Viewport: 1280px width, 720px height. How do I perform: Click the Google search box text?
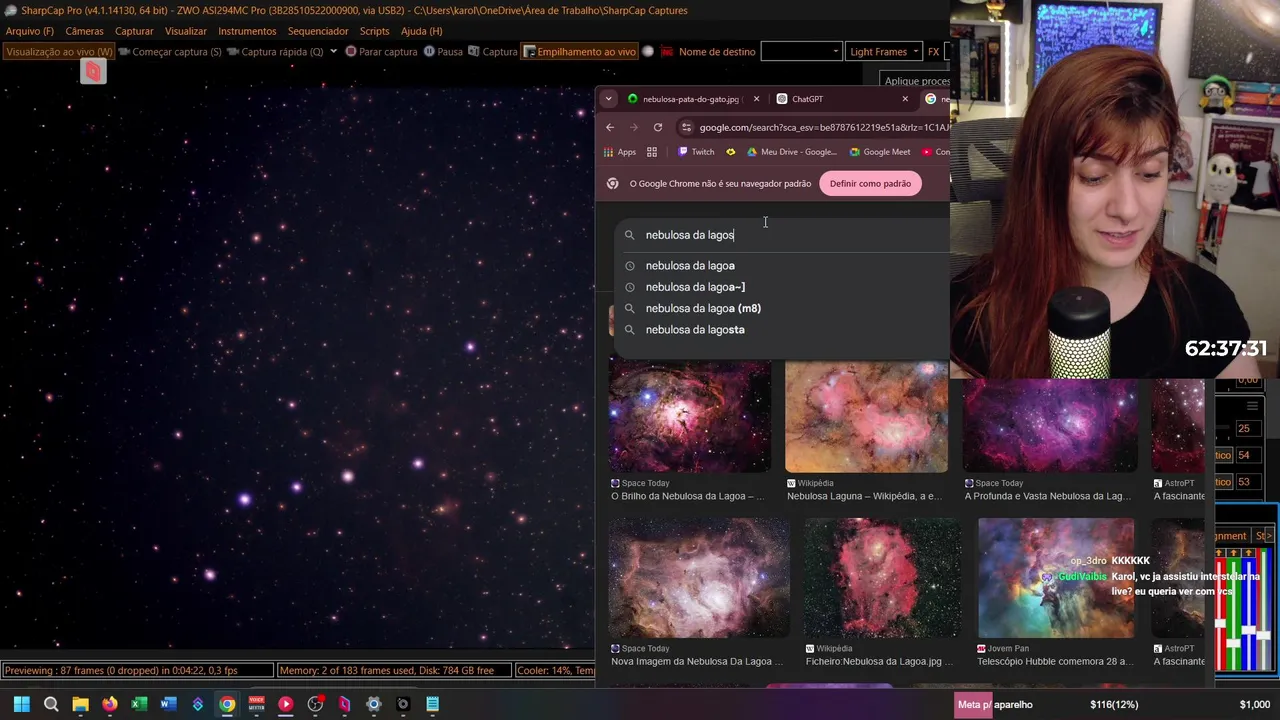coord(690,235)
